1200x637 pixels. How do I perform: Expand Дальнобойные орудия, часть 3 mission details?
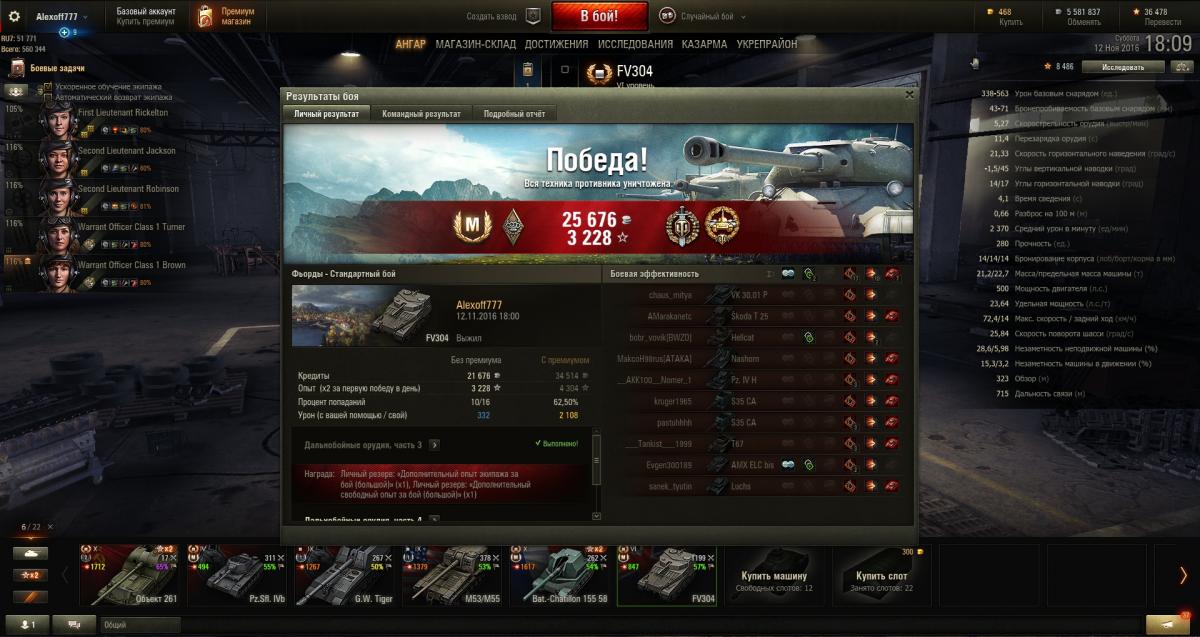434,444
